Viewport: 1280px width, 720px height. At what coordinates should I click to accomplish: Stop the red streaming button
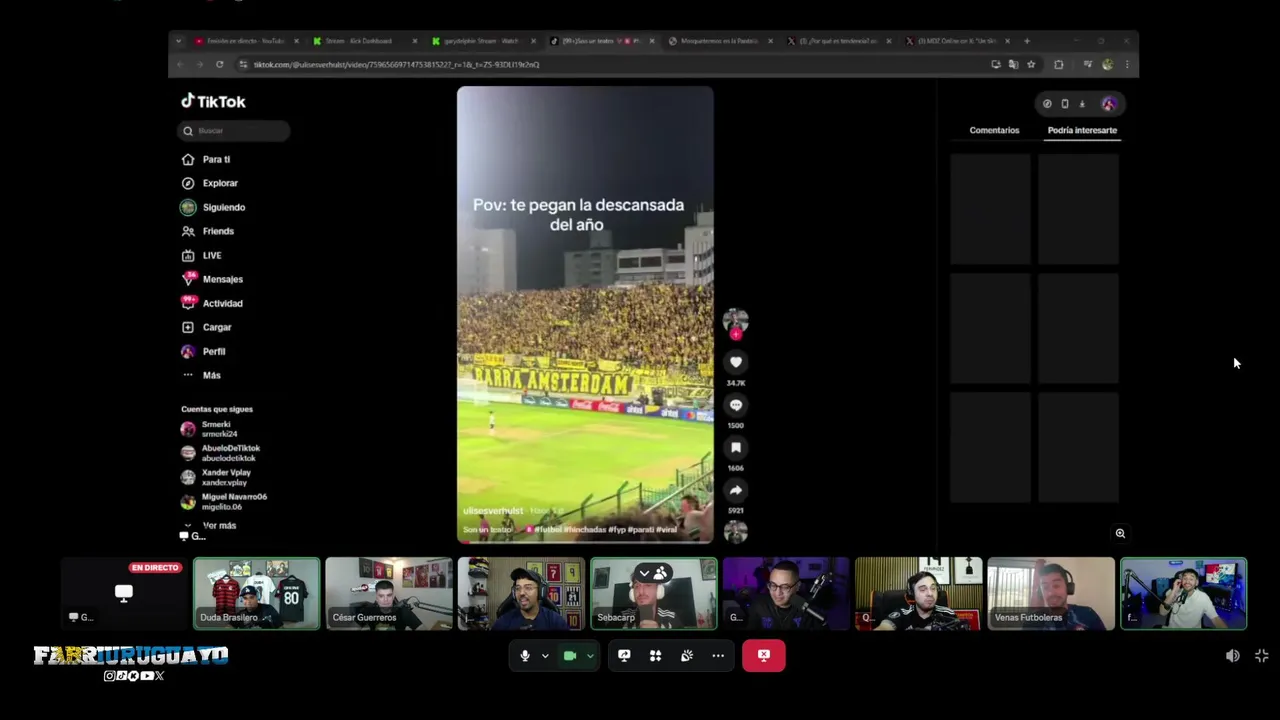tap(764, 656)
